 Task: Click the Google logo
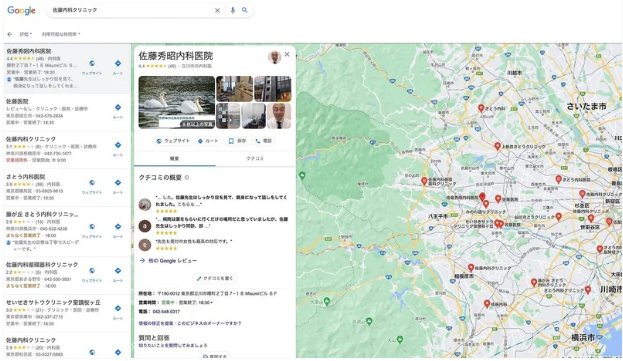21,10
